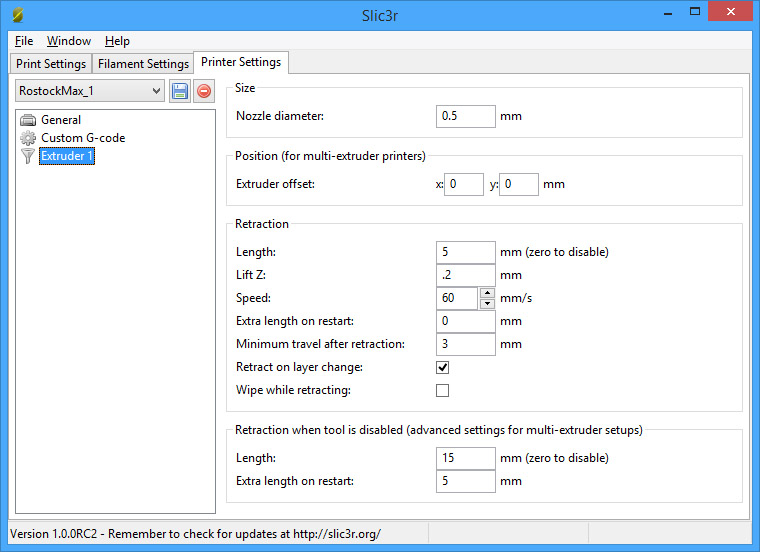Decrease retraction speed with down arrow
Viewport: 760px width, 552px height.
tap(487, 303)
